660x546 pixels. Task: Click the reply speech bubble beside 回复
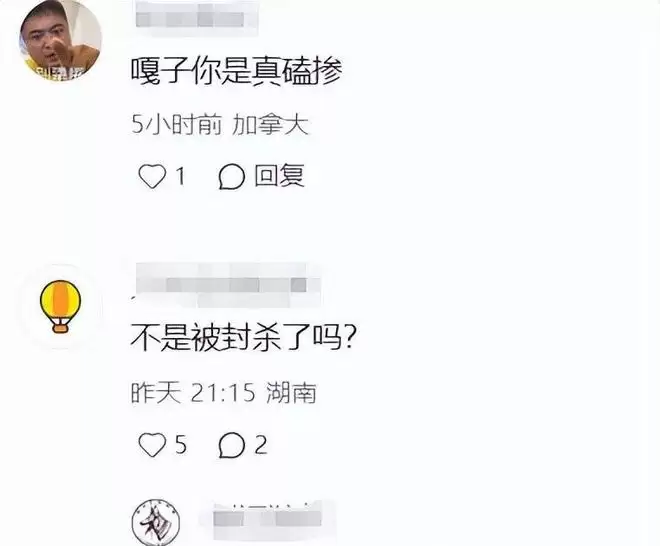click(232, 176)
